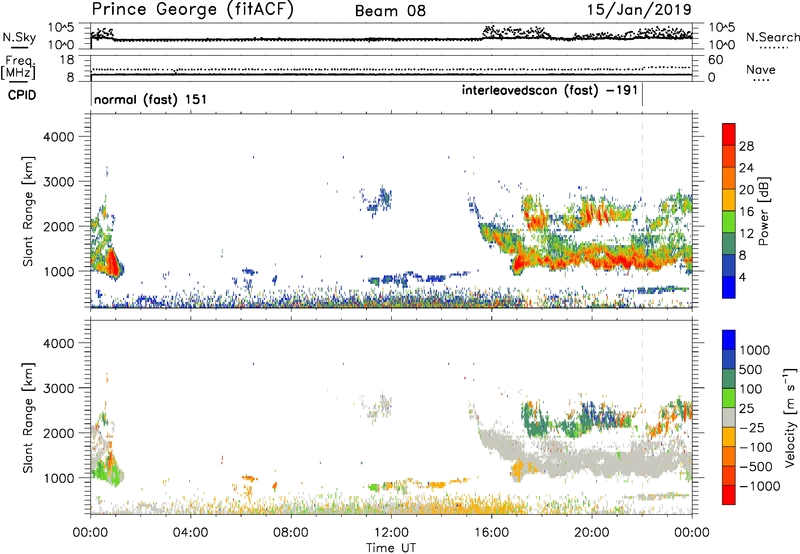Click the gray segment of the Velocity color bar
This screenshot has width=800, height=554.
click(x=729, y=418)
